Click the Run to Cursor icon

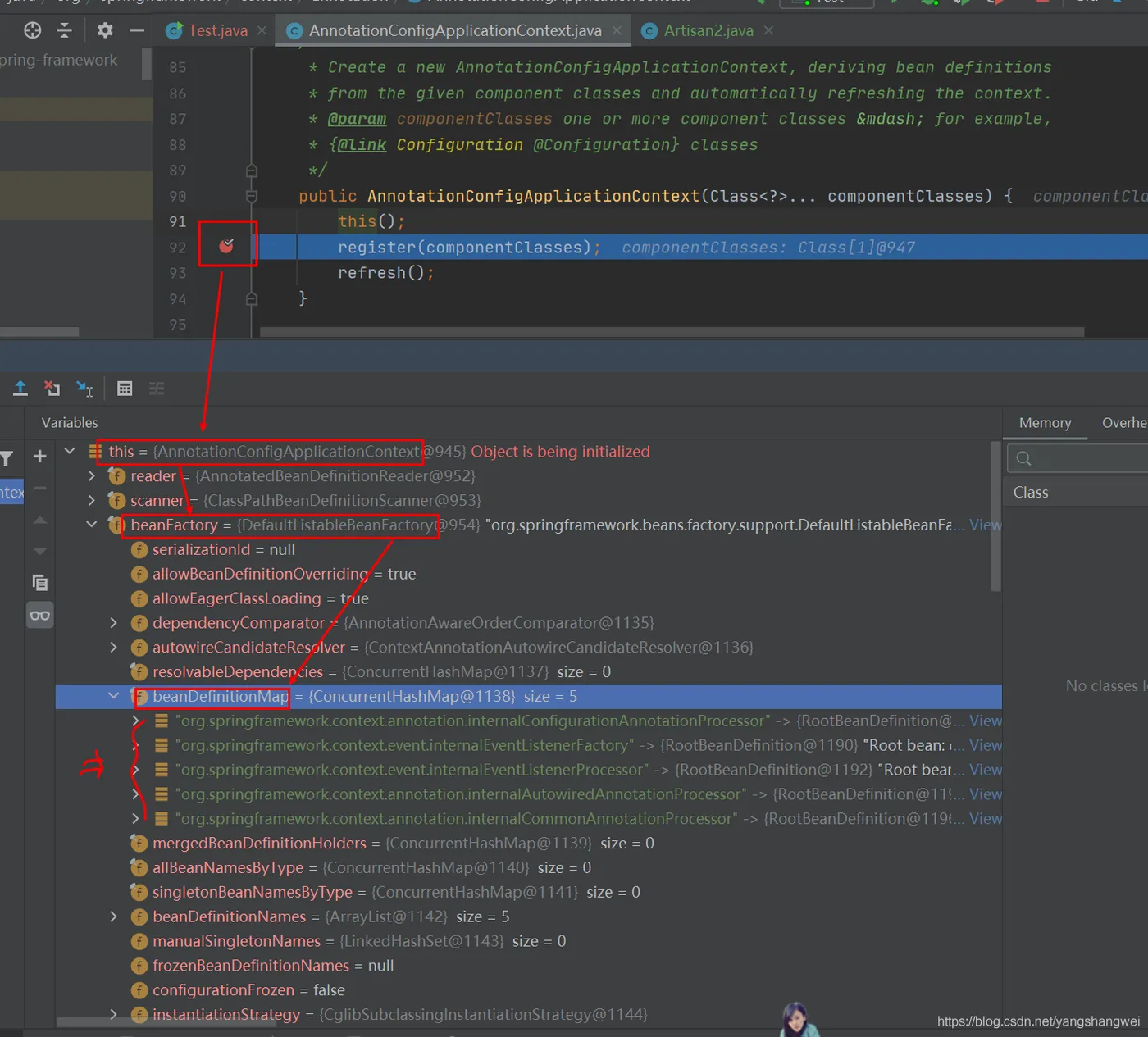84,389
